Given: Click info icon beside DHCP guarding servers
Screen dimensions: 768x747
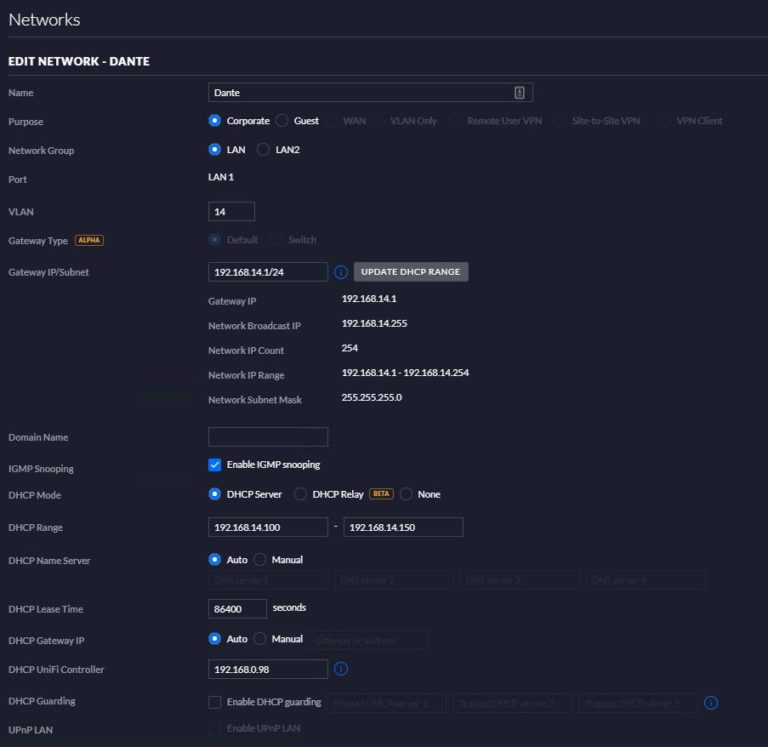Looking at the screenshot, I should [711, 703].
